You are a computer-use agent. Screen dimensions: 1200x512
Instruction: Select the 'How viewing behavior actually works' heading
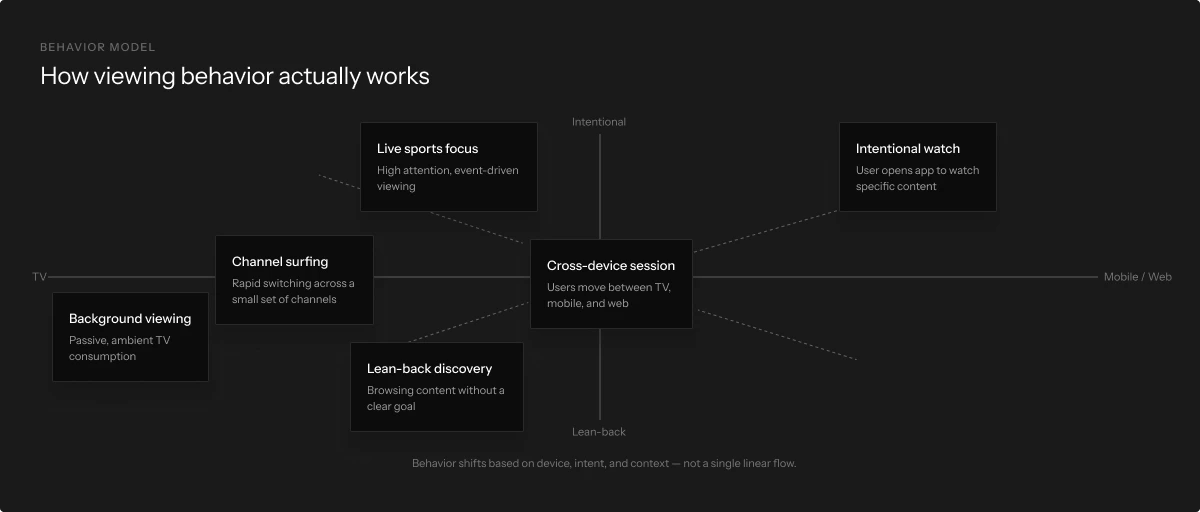(x=234, y=76)
